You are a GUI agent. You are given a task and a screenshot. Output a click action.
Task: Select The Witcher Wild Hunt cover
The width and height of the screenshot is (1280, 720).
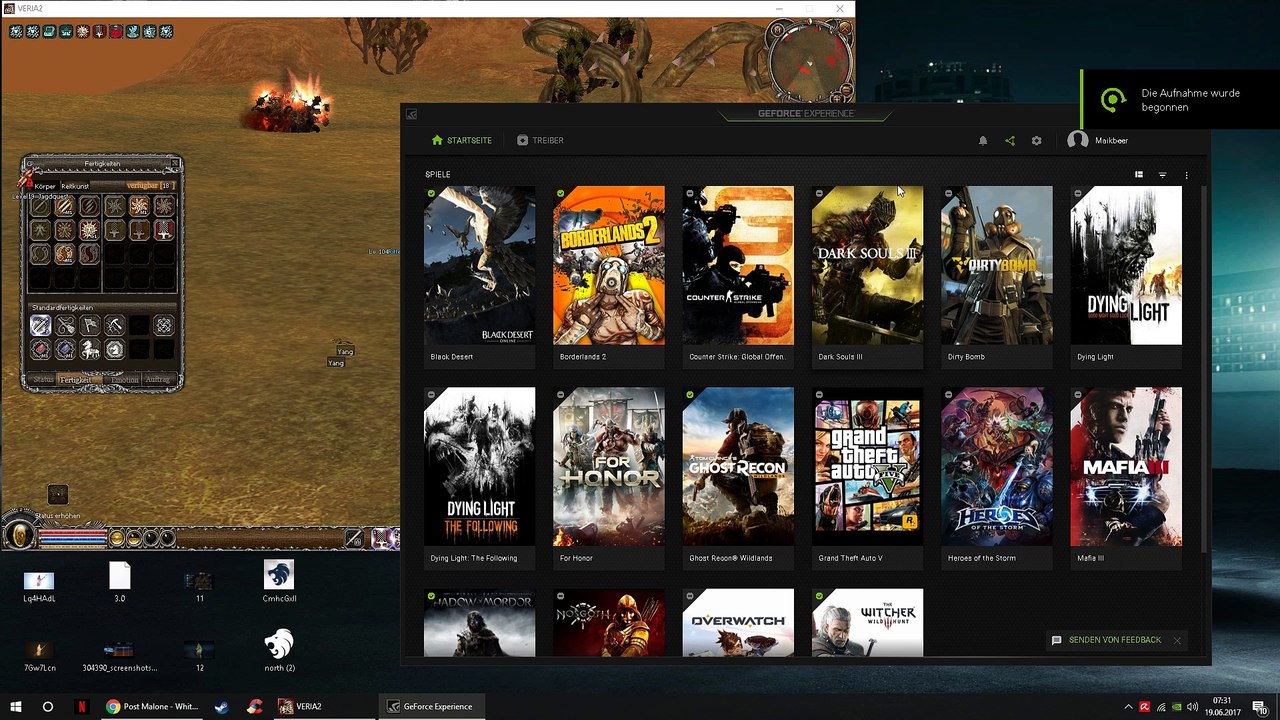pos(867,623)
